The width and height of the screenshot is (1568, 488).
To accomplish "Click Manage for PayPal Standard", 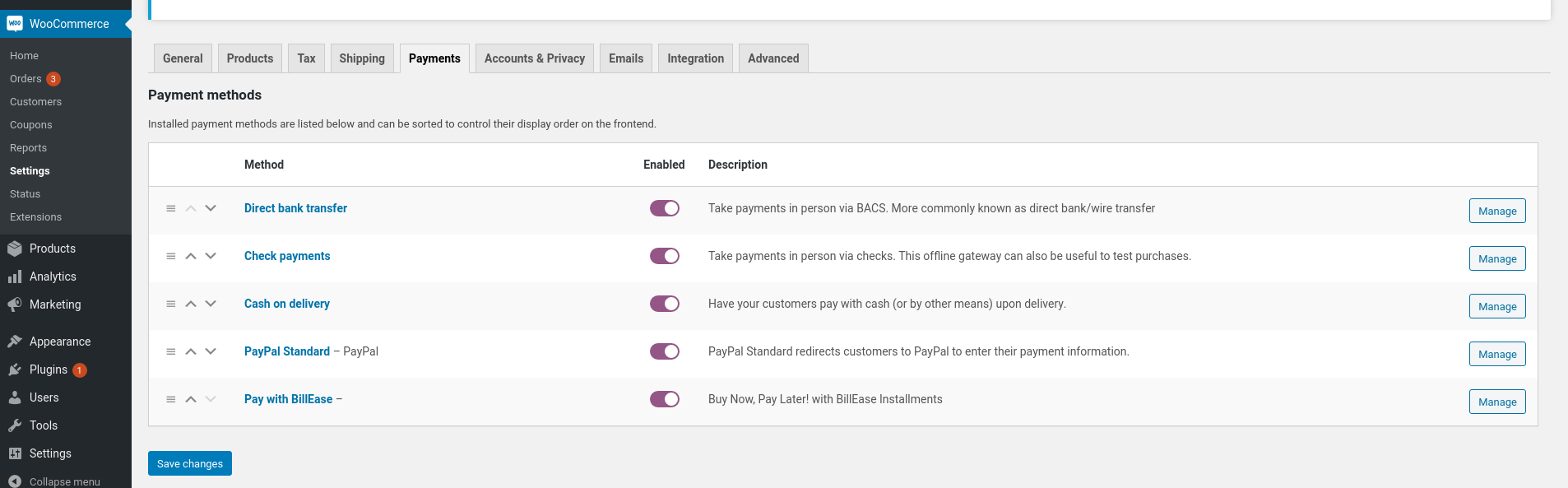I will pyautogui.click(x=1497, y=354).
